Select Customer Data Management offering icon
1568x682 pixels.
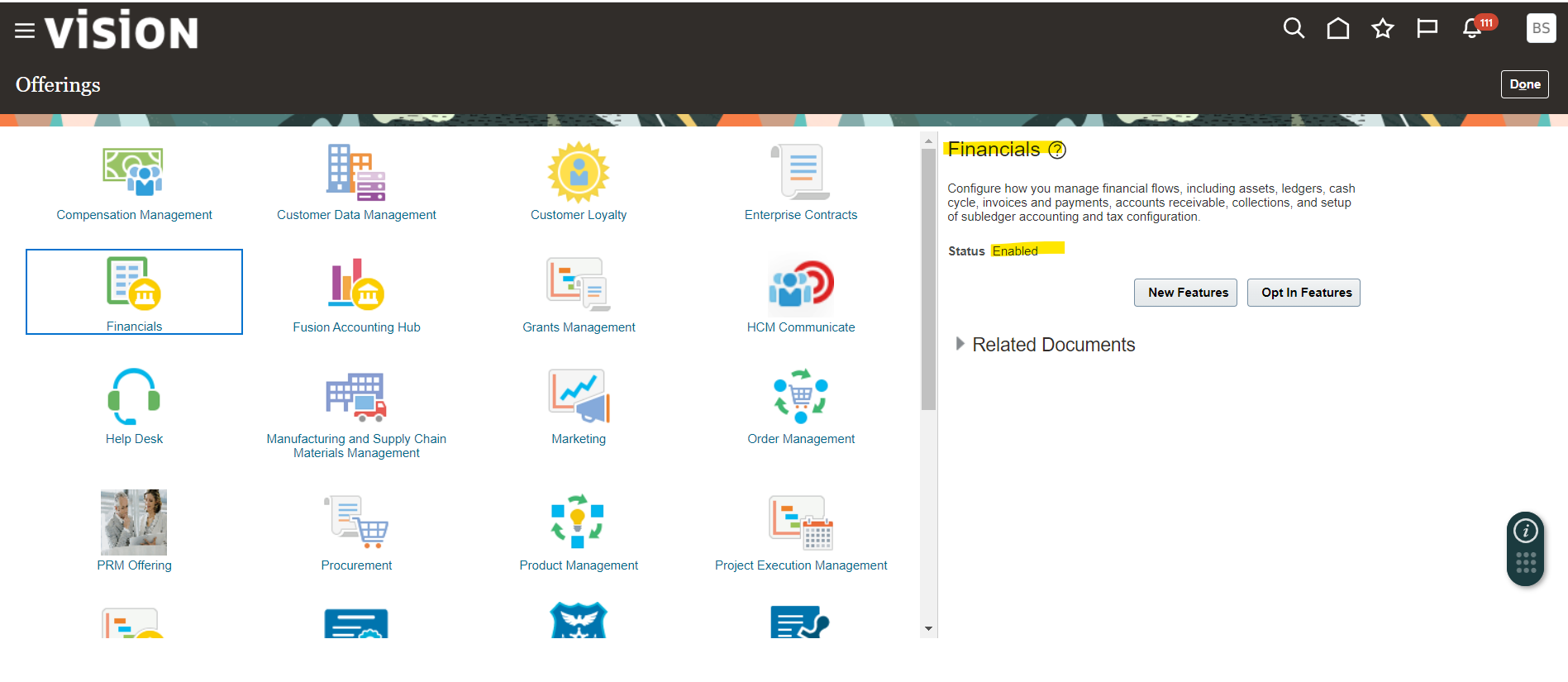click(x=356, y=172)
